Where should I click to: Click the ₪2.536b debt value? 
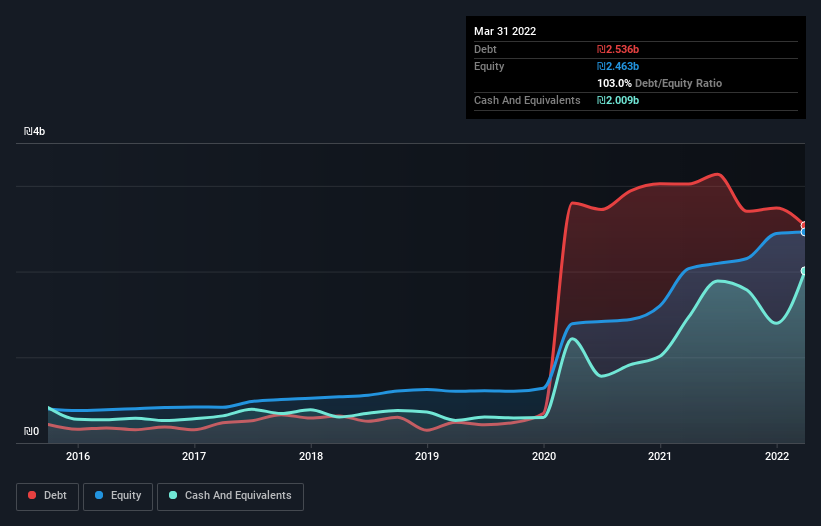618,49
